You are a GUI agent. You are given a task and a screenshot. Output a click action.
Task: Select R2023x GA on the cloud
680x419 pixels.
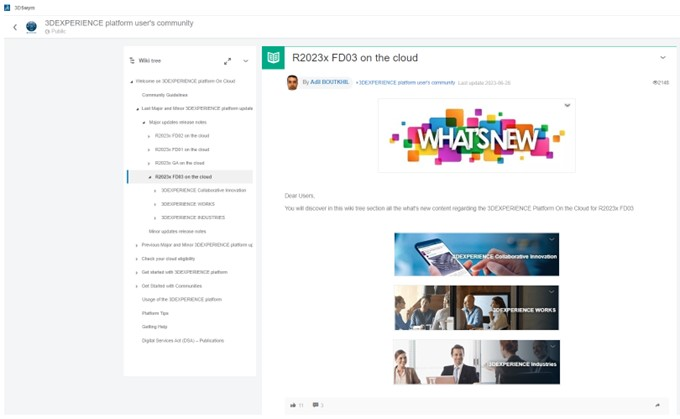(x=180, y=163)
